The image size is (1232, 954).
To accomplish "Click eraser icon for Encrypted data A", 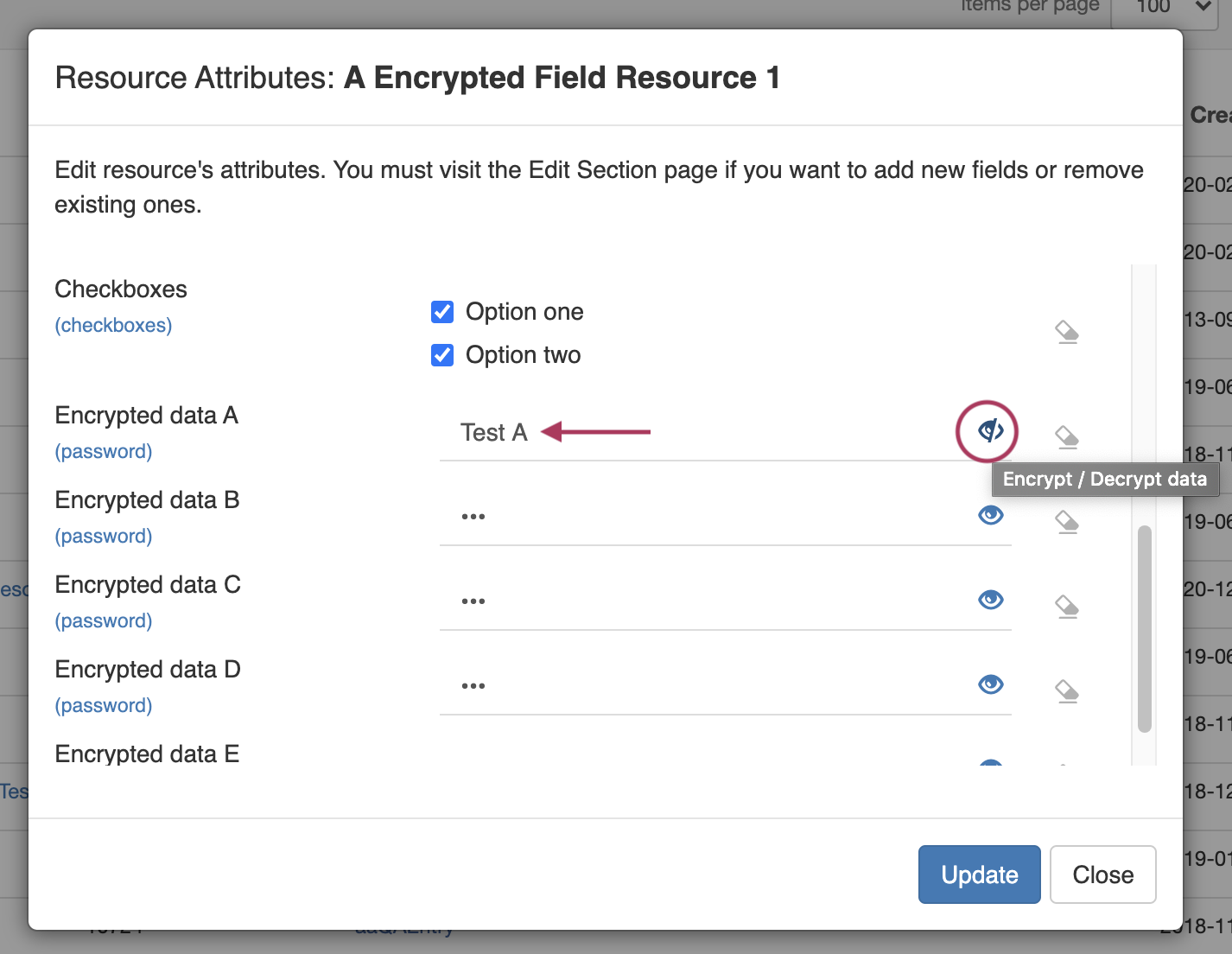I will click(1067, 437).
